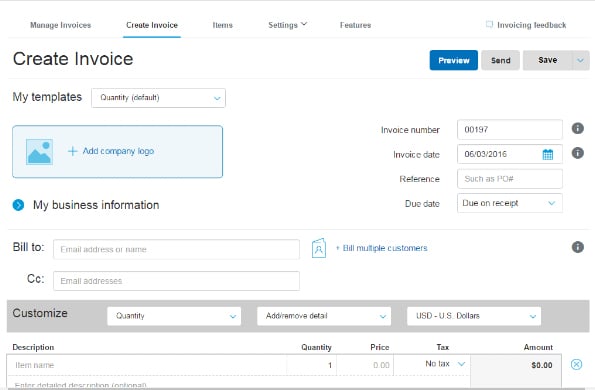
Task: Click the picture placeholder icon
Action: pyautogui.click(x=39, y=152)
